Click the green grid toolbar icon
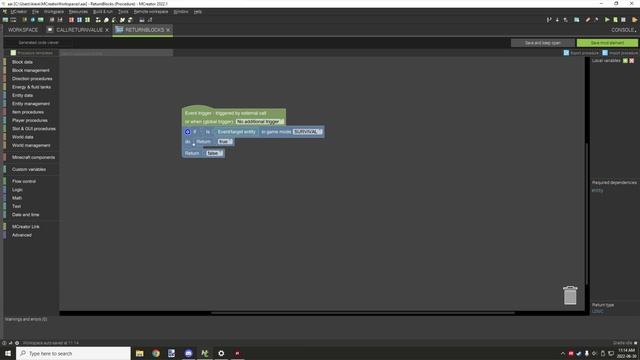Screen dimensions: 640x360 (x=87, y=20)
